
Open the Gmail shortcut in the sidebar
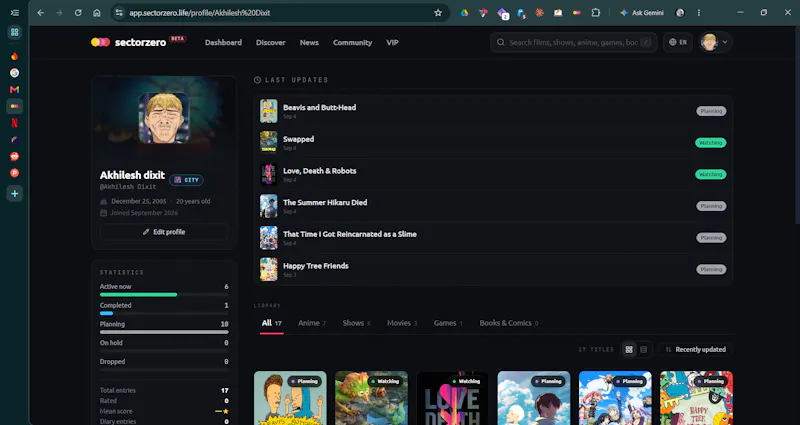point(14,90)
